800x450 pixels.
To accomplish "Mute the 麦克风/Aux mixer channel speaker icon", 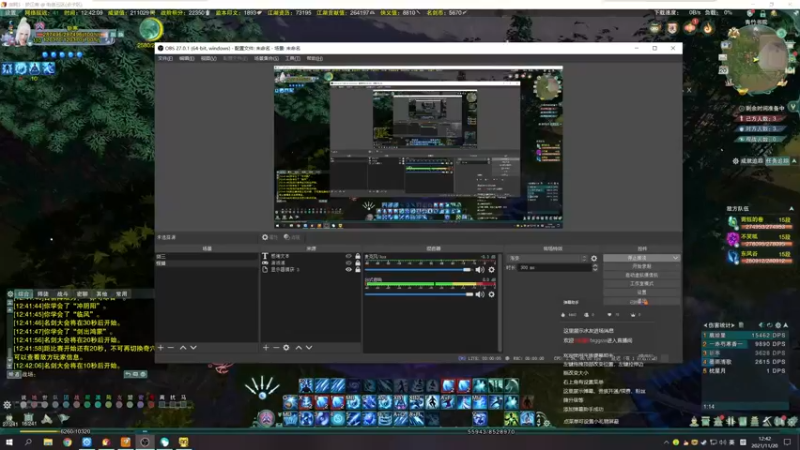I will [x=480, y=269].
